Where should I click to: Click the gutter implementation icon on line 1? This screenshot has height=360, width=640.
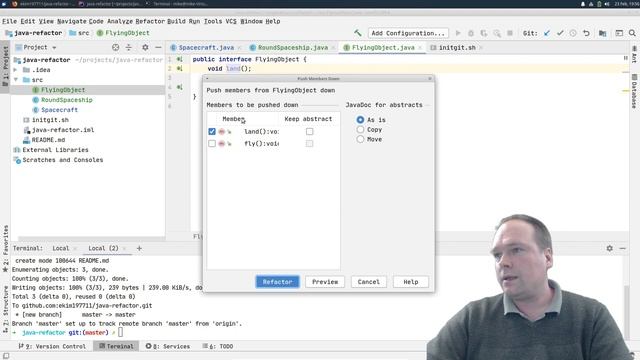(179, 59)
